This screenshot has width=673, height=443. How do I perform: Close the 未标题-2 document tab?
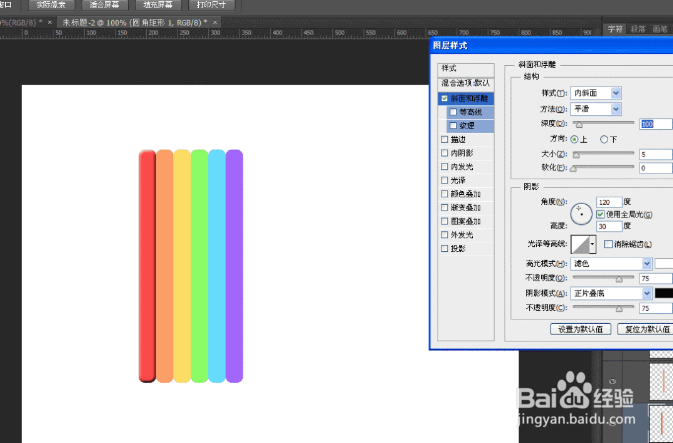215,22
